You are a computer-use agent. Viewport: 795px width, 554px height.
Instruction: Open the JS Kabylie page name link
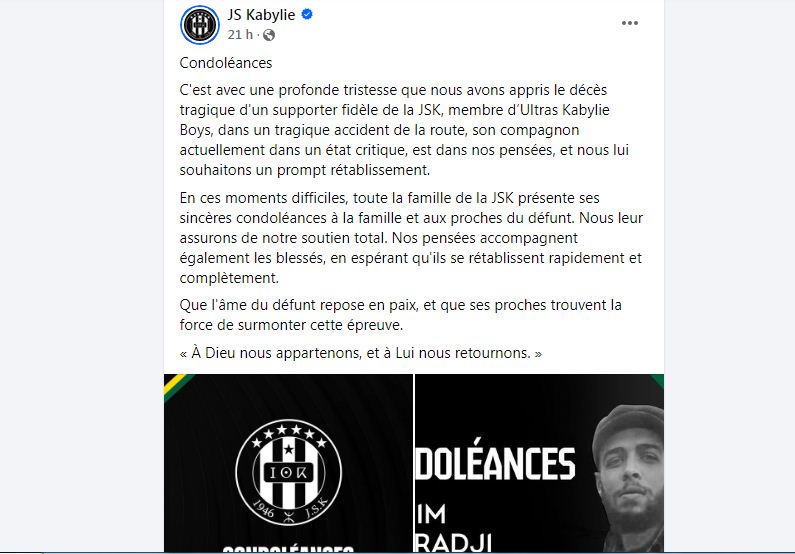pos(261,15)
